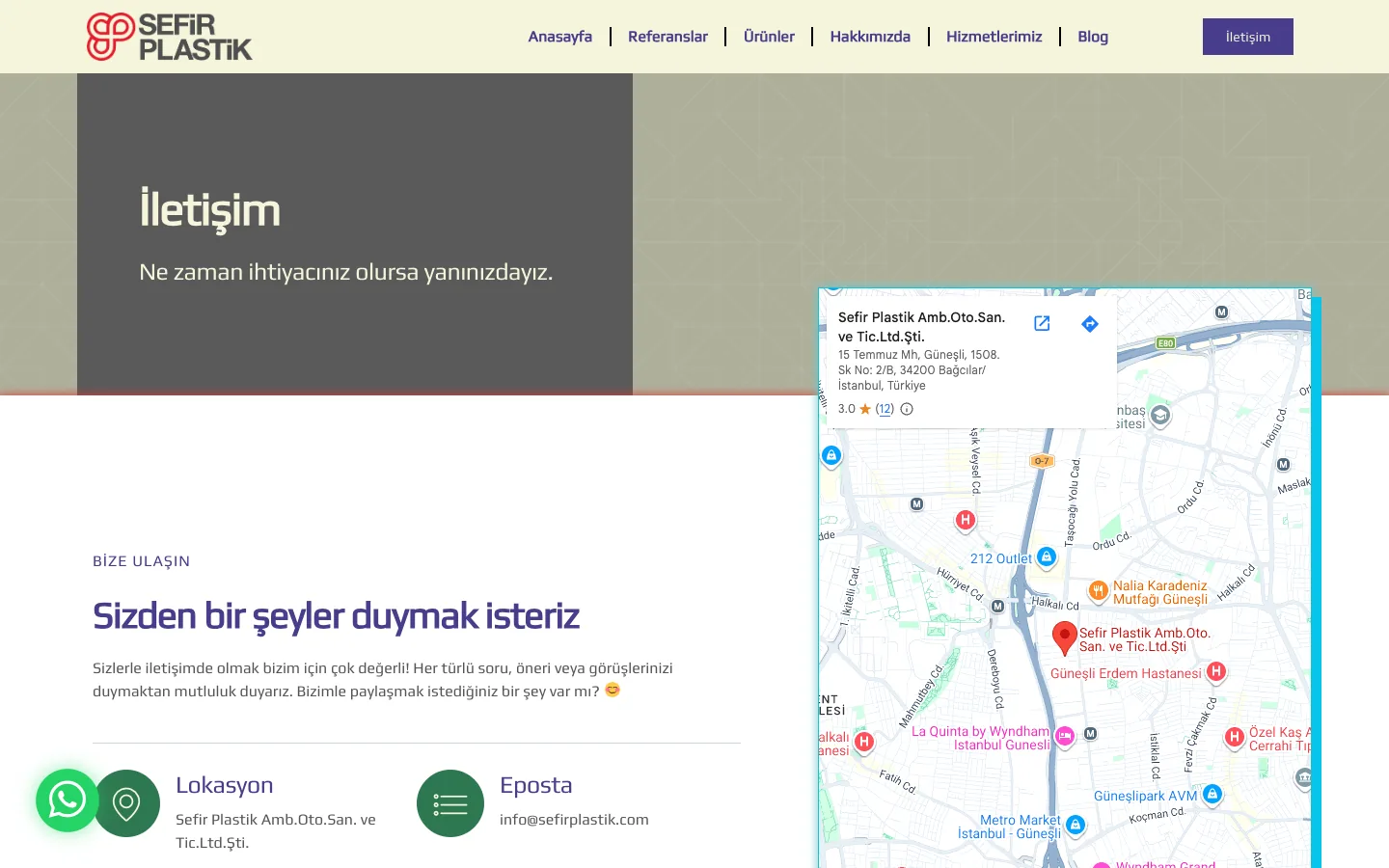Click the E80 highway badge on map

1166,343
